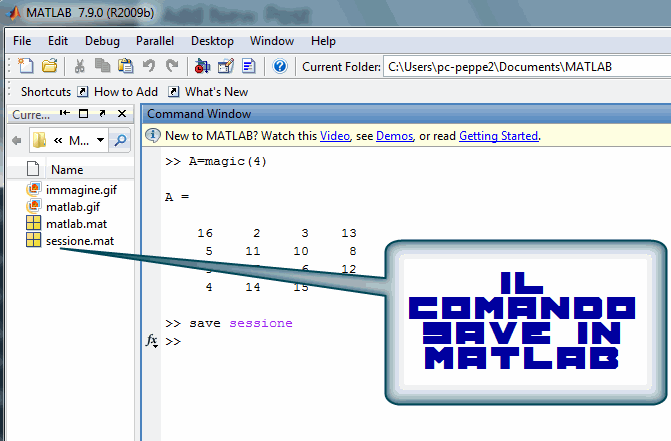Follow the Demos link
Viewport: 671px width, 441px height.
395,136
